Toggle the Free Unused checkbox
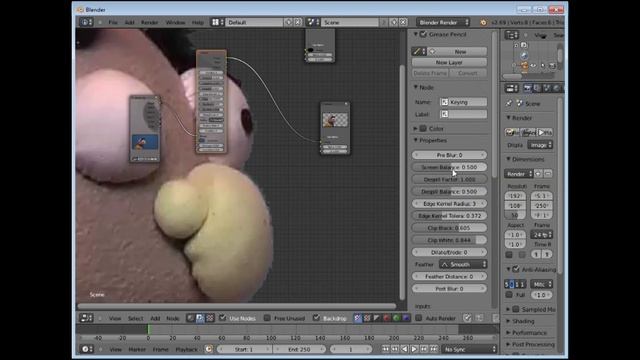 (267, 318)
